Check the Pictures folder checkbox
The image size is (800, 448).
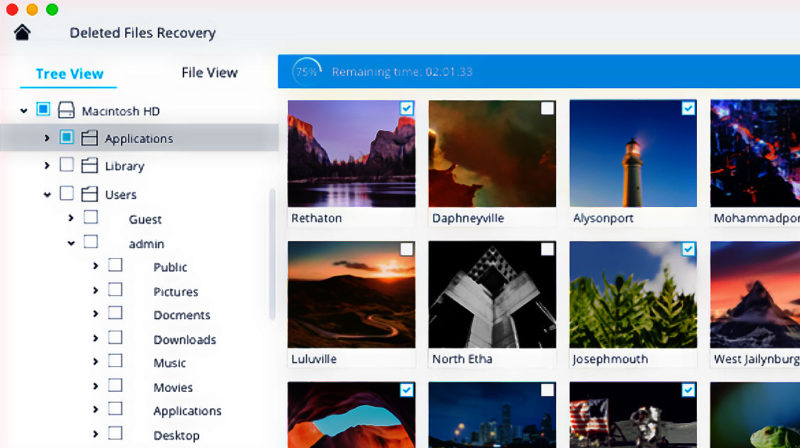115,289
